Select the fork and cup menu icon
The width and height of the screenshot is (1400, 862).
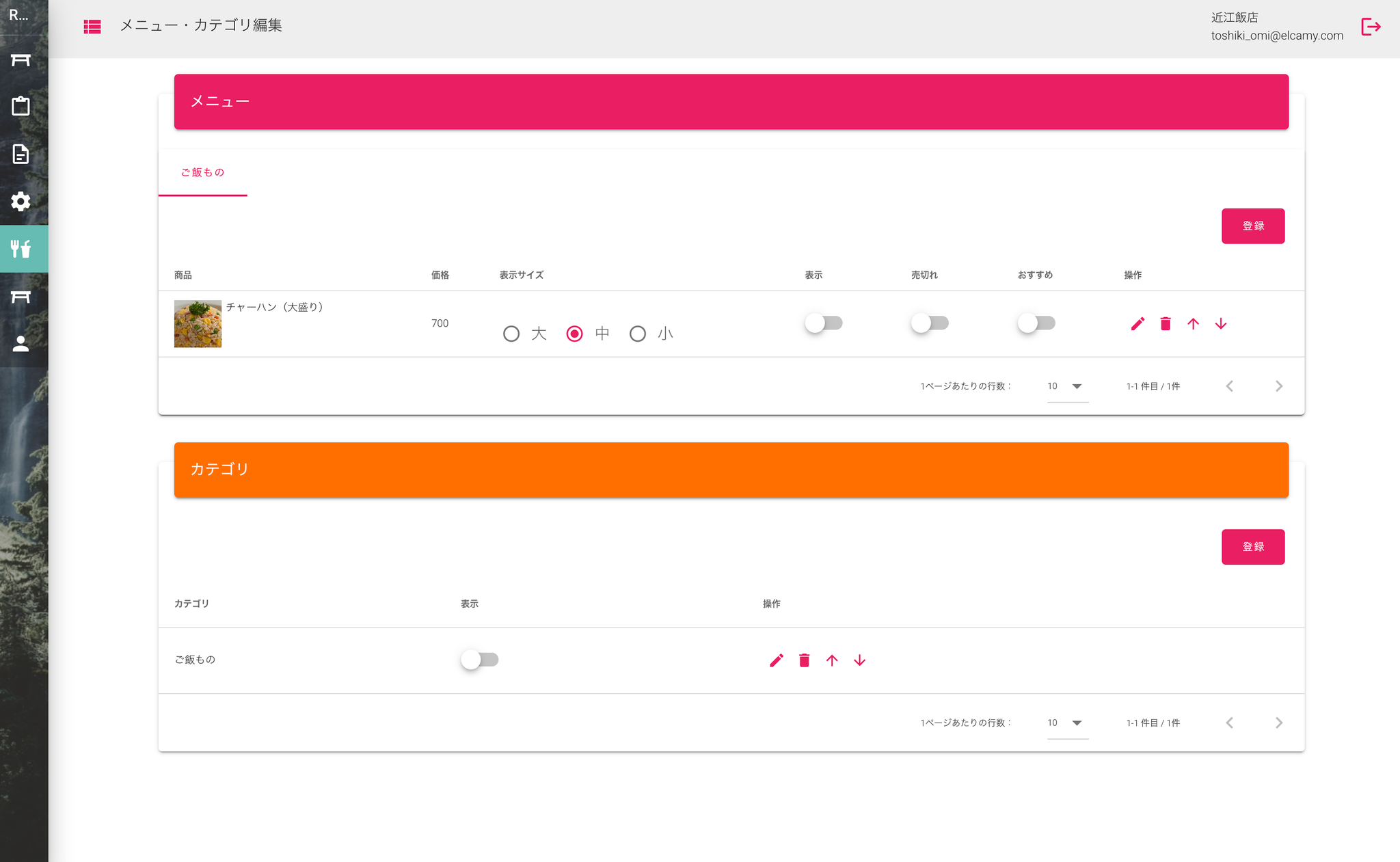pyautogui.click(x=21, y=249)
